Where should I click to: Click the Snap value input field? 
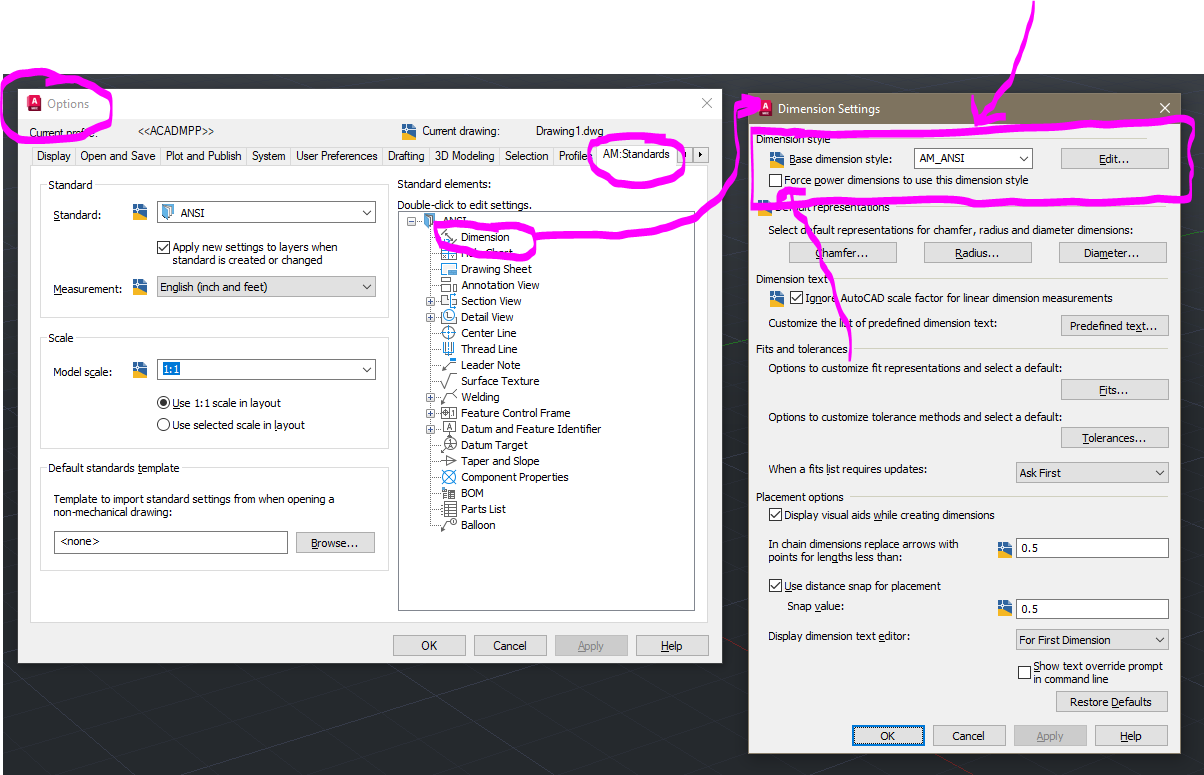1090,608
